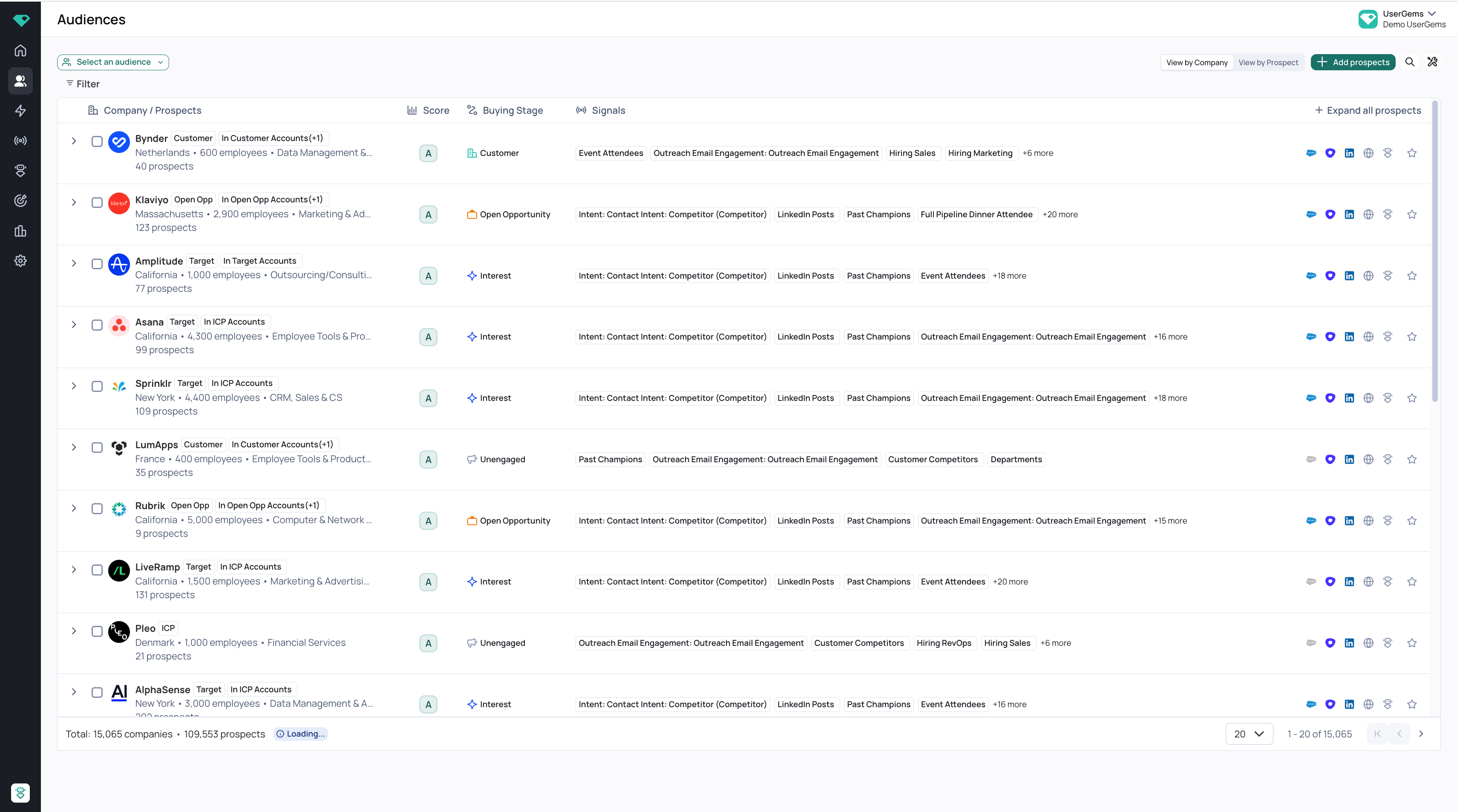Image resolution: width=1457 pixels, height=812 pixels.
Task: Expand the Klaviyo row prospects
Action: pos(74,202)
